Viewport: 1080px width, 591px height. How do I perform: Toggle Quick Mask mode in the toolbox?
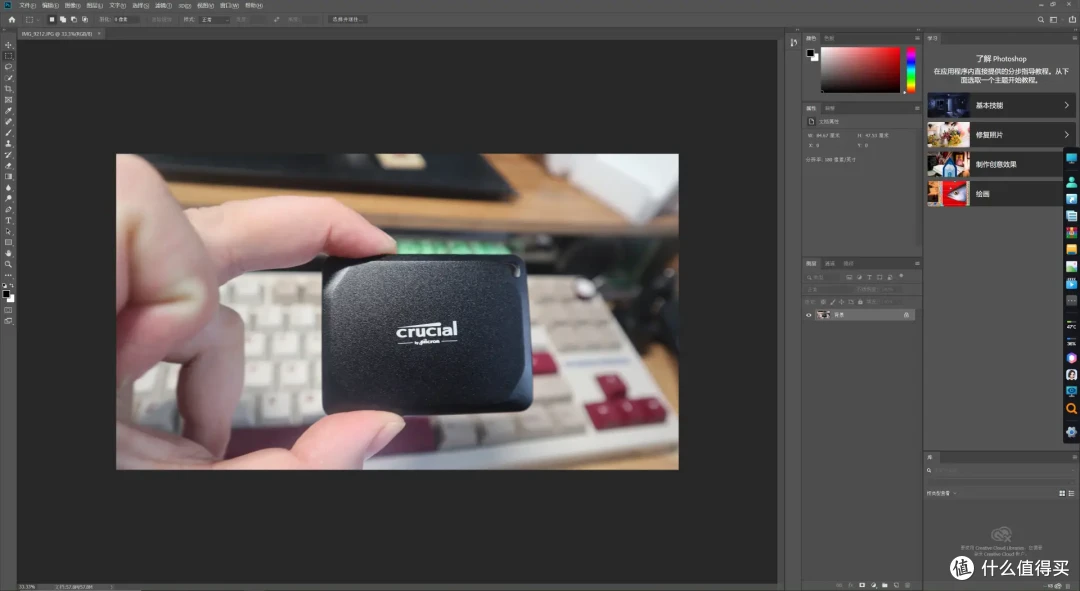pos(8,310)
